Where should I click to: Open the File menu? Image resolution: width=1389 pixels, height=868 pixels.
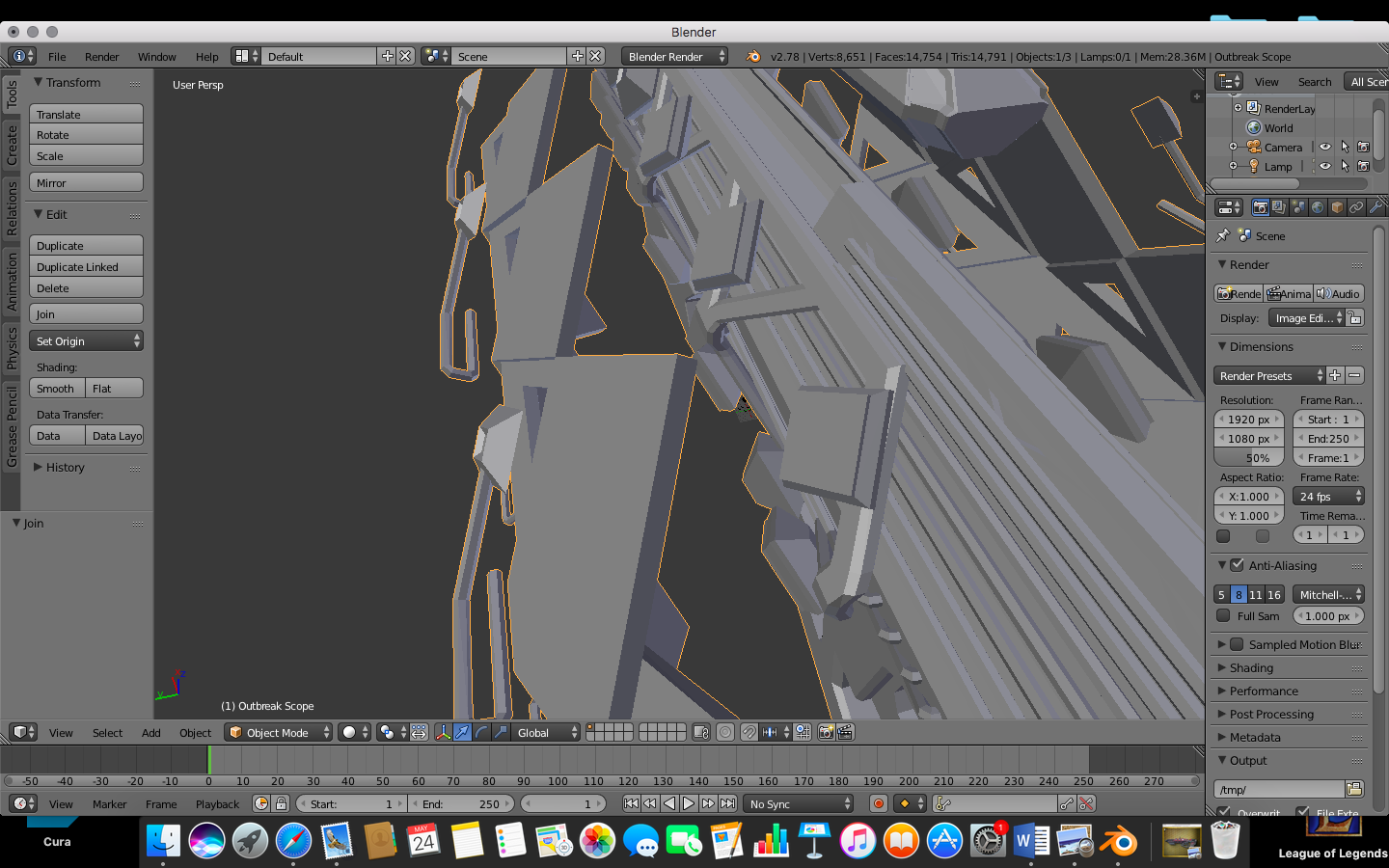click(x=57, y=56)
